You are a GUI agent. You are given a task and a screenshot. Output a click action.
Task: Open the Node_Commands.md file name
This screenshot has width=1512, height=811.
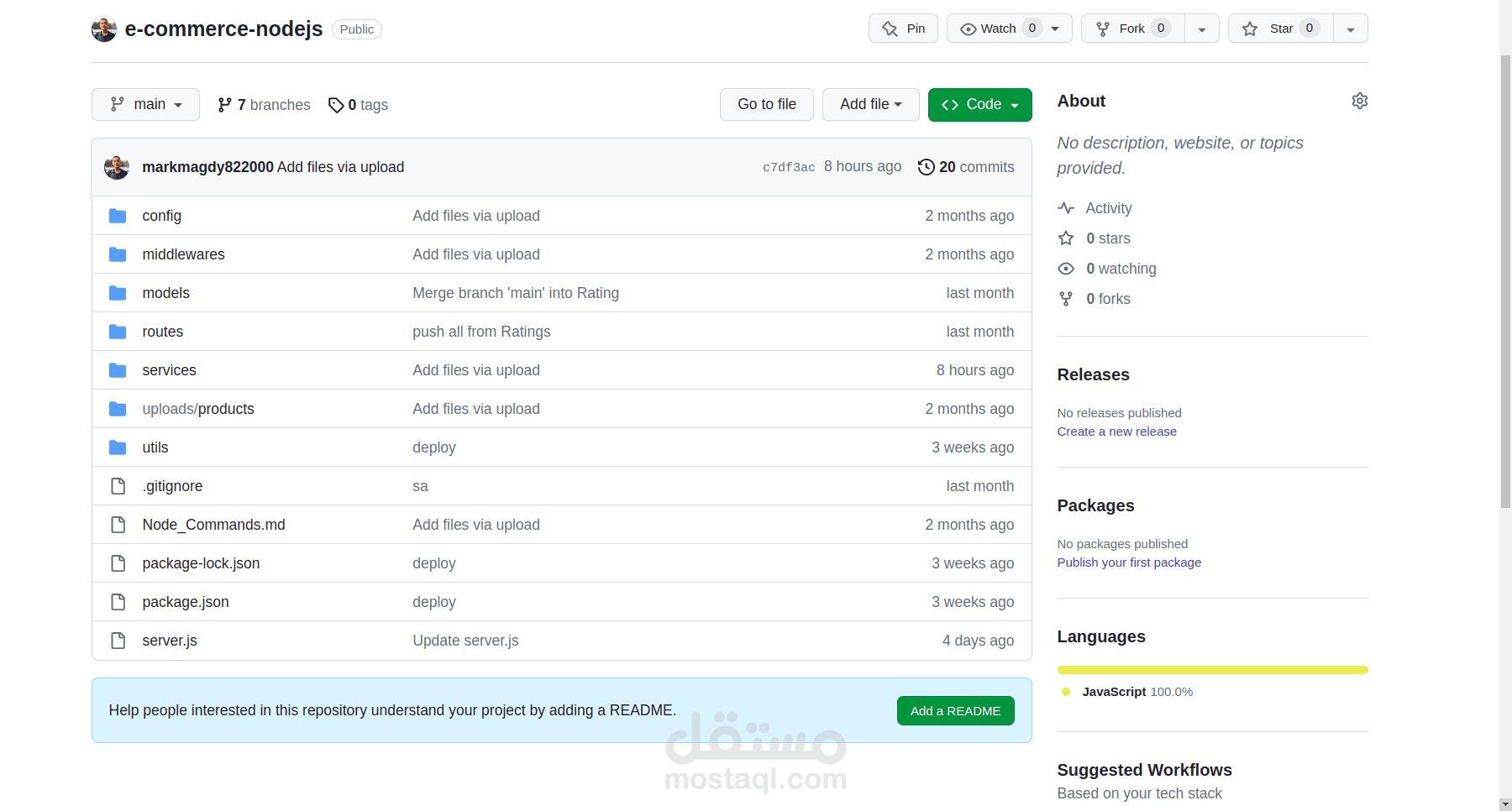214,525
